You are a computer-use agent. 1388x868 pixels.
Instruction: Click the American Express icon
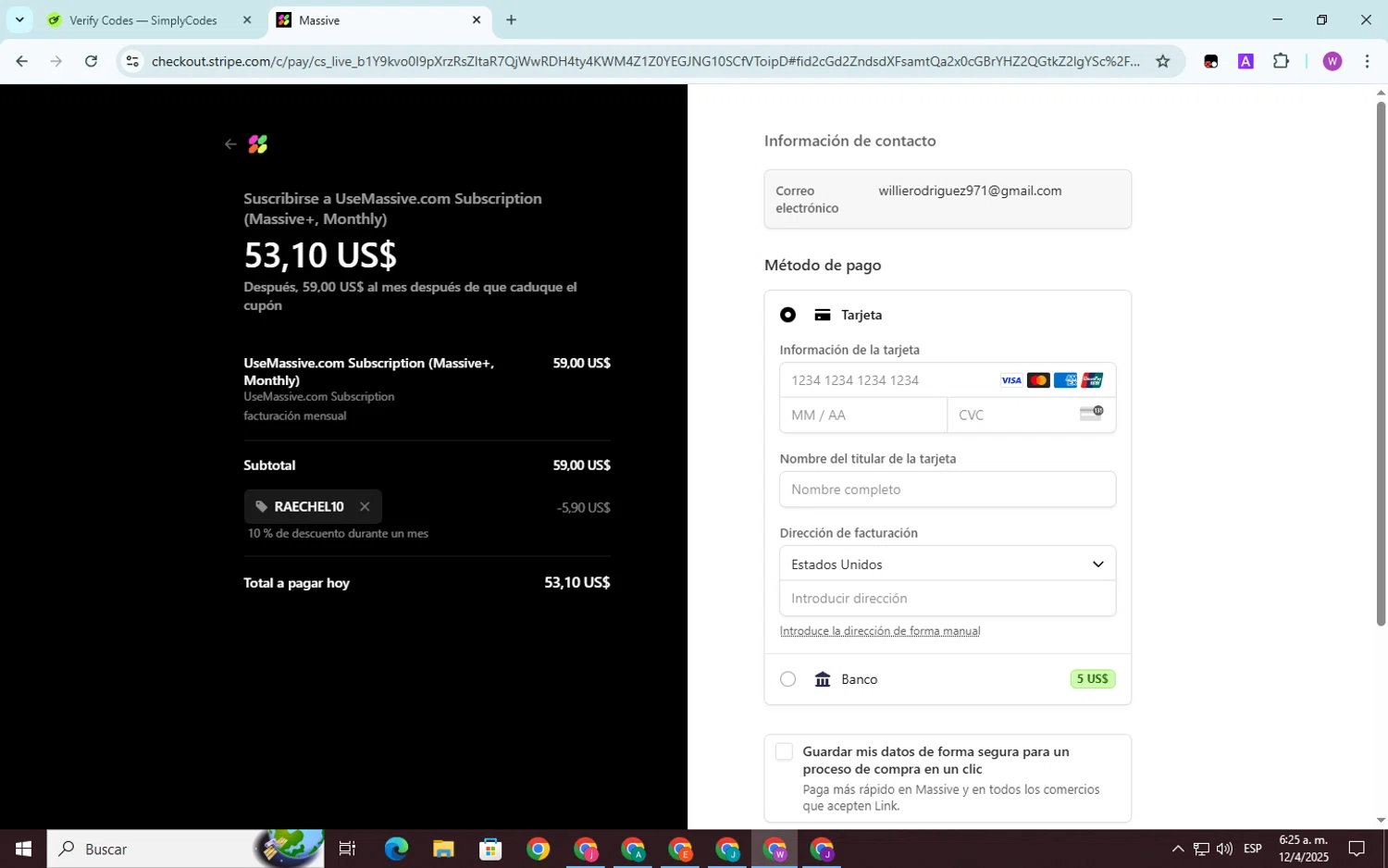[x=1065, y=380]
